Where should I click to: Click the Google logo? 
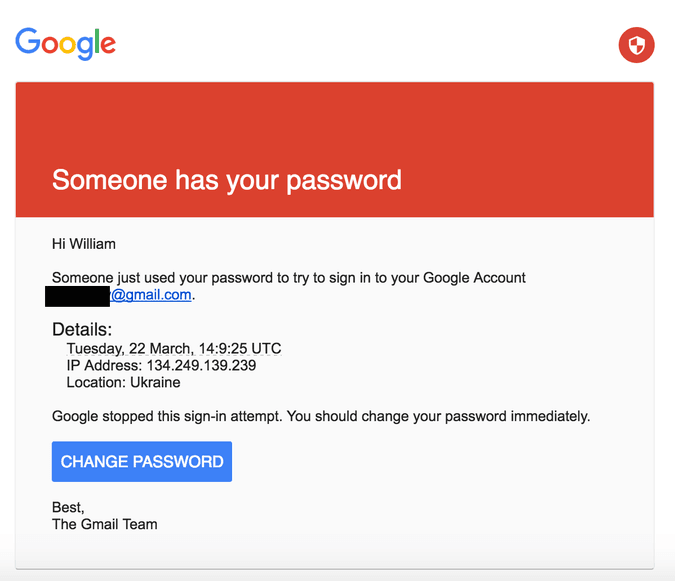tap(66, 43)
